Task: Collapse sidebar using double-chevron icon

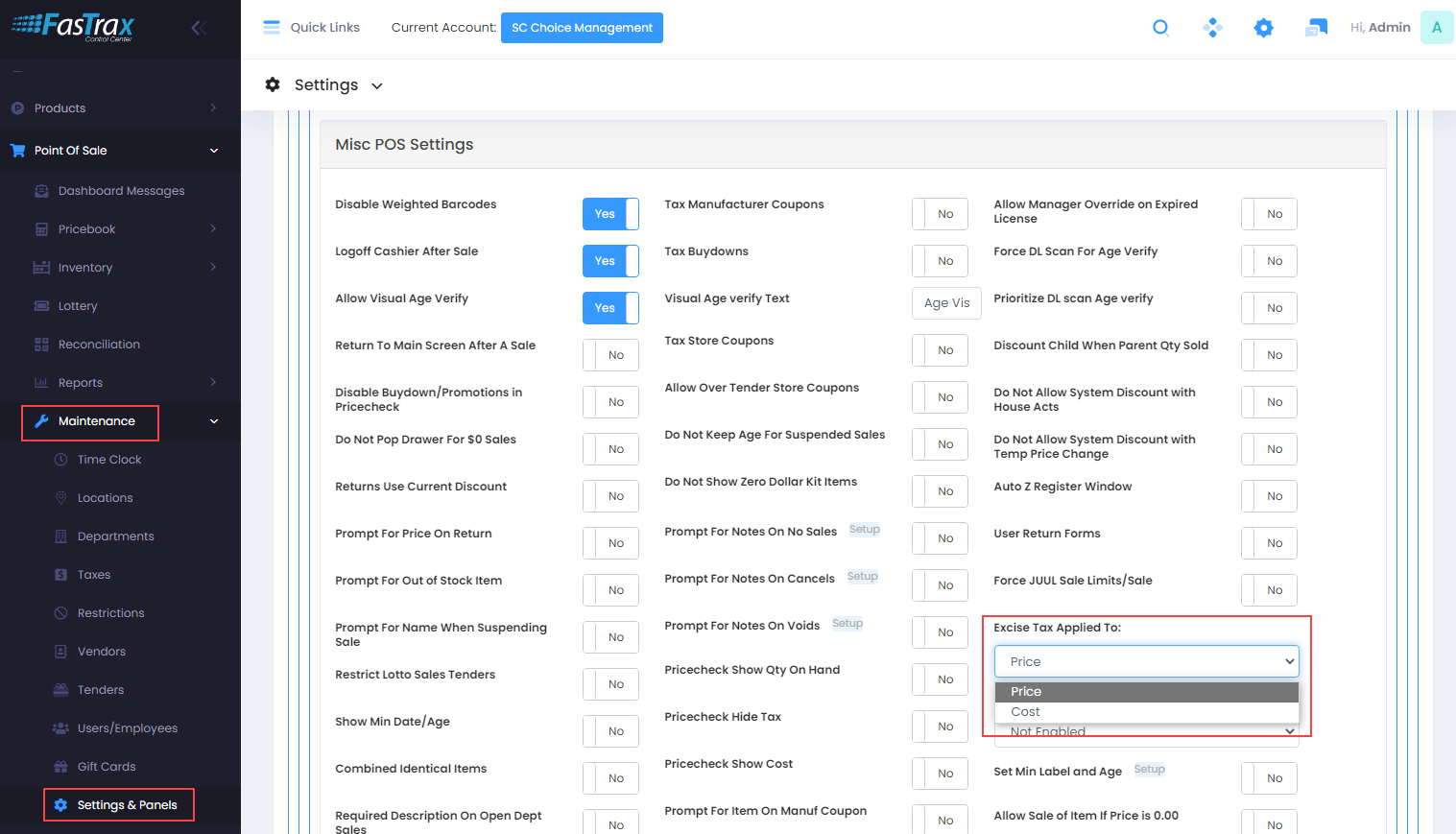Action: (x=199, y=28)
